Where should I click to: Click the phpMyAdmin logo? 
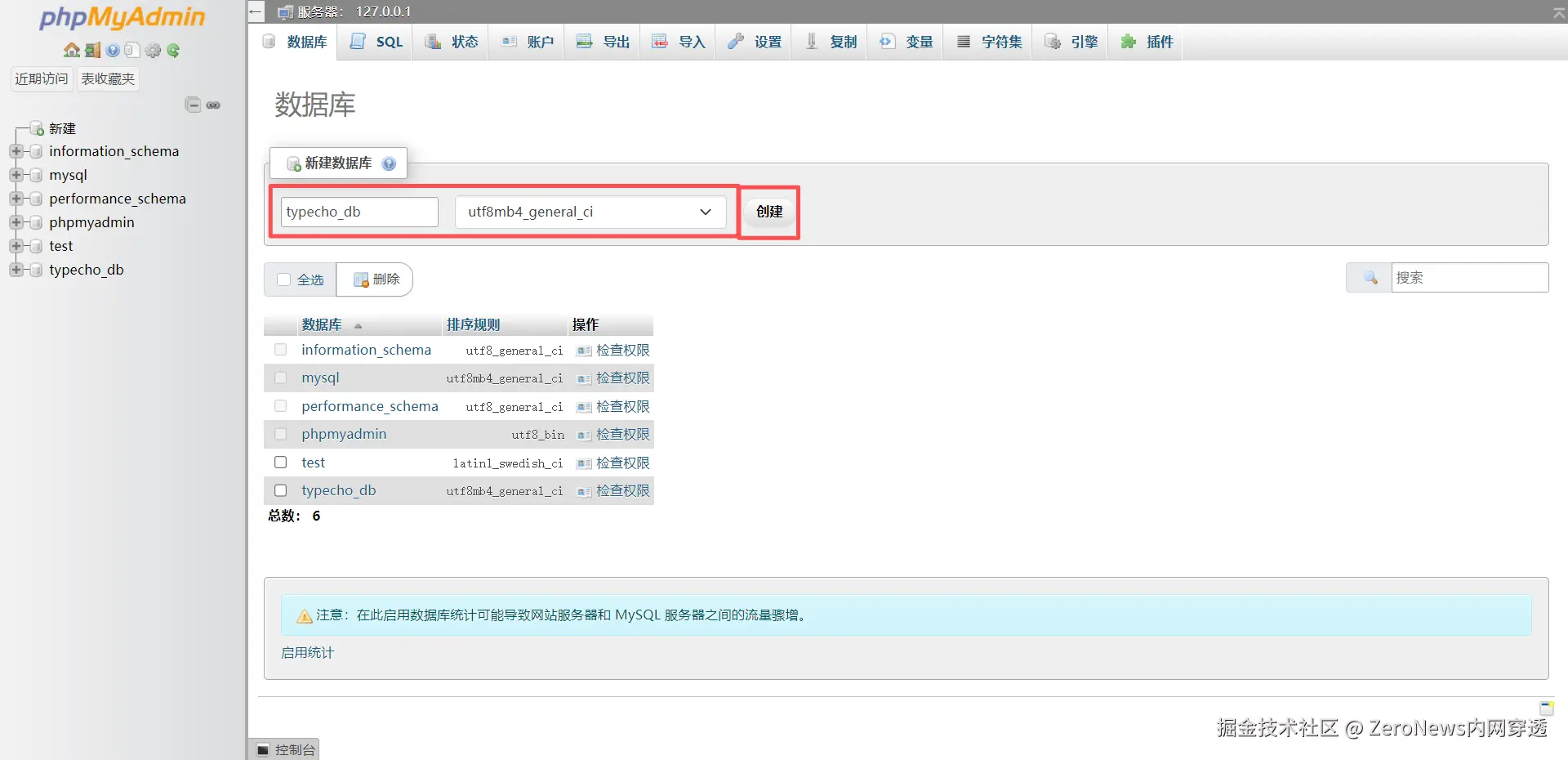[x=122, y=18]
